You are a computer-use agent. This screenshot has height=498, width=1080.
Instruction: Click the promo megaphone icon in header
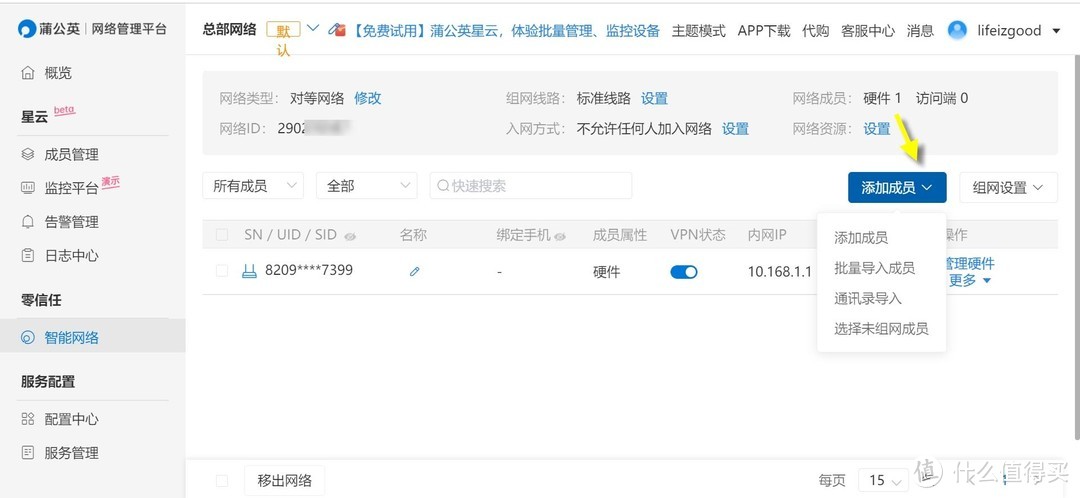tap(336, 30)
